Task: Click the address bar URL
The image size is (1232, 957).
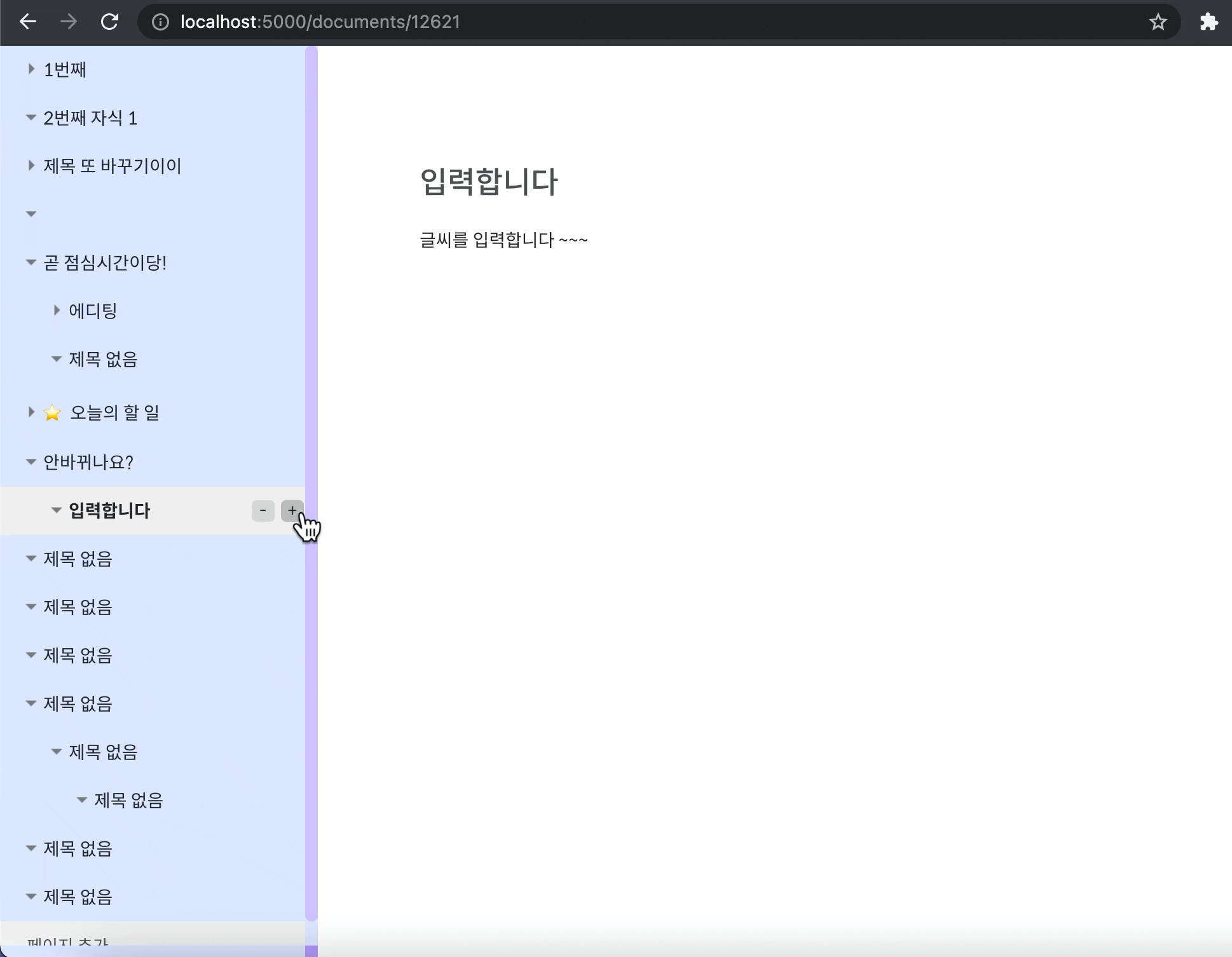Action: pyautogui.click(x=320, y=22)
